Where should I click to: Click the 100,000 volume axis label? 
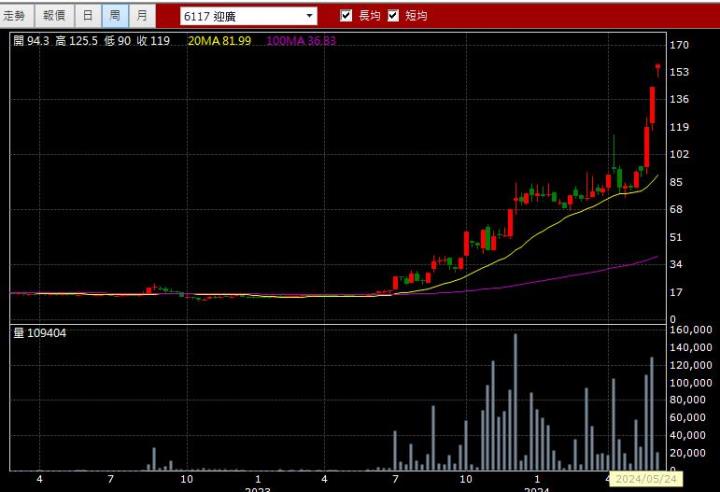[690, 382]
